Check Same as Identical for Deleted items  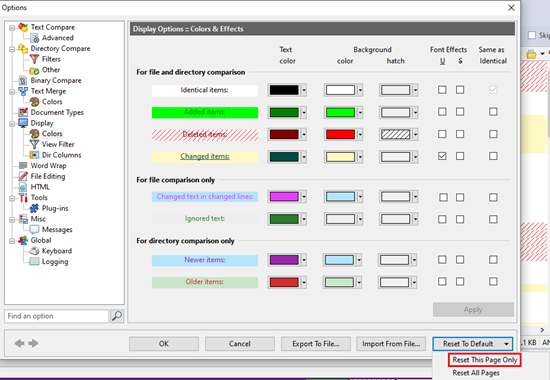[493, 134]
